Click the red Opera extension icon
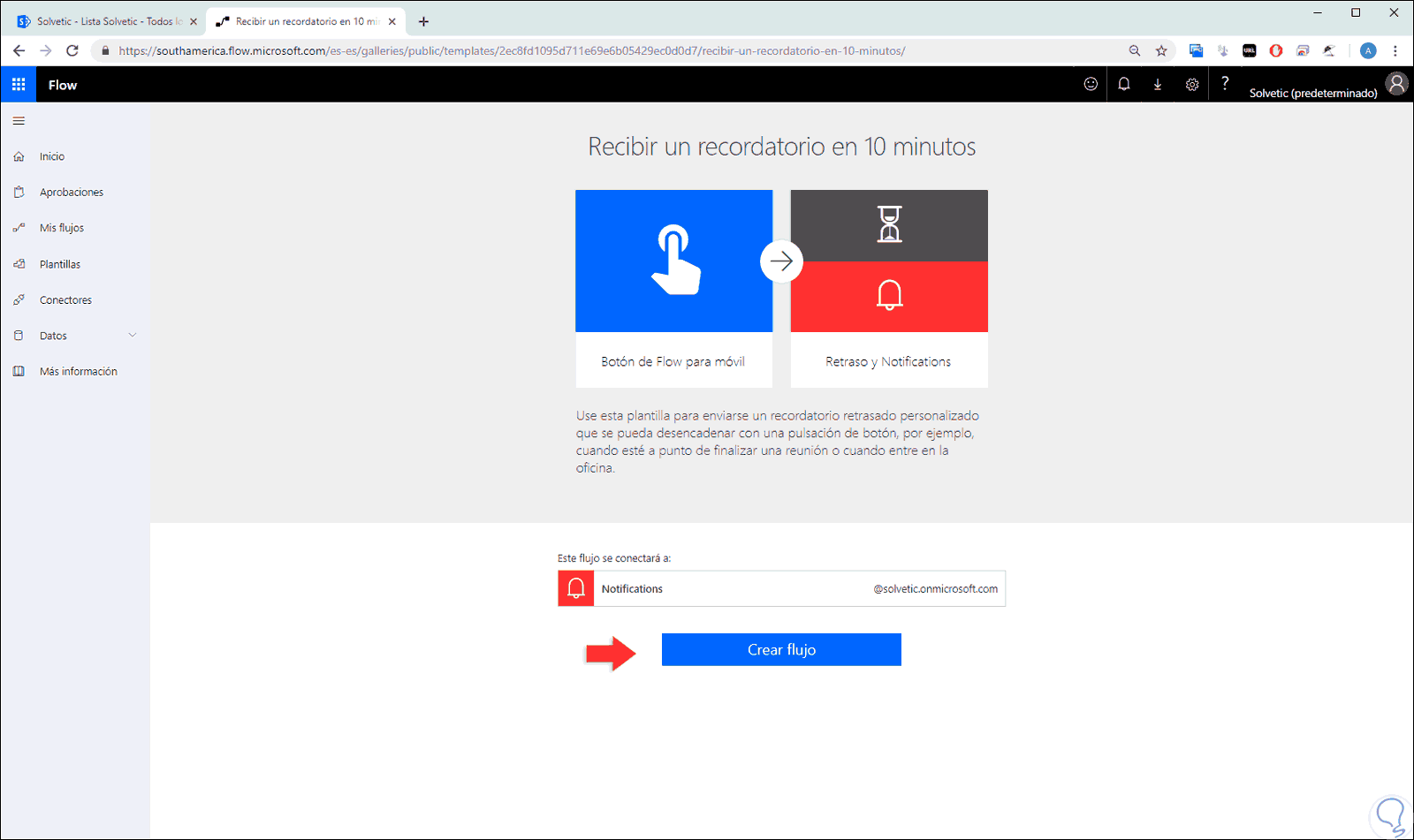This screenshot has height=840, width=1414. 1276,50
